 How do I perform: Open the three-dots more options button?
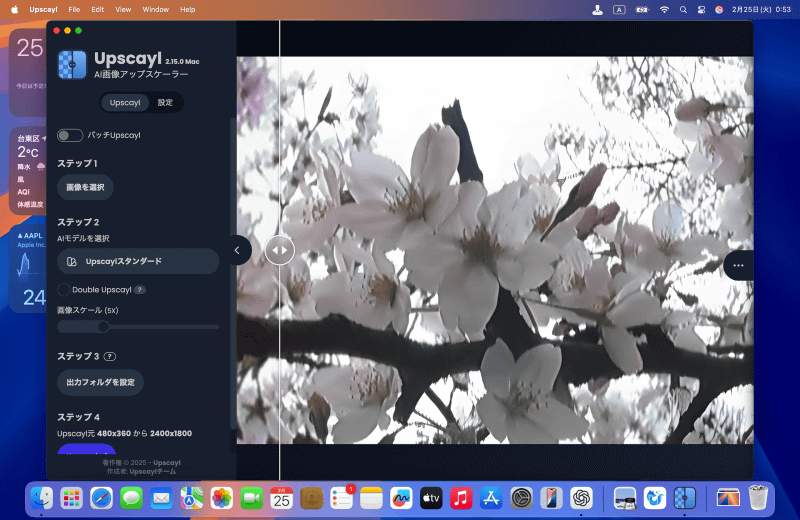(x=738, y=265)
